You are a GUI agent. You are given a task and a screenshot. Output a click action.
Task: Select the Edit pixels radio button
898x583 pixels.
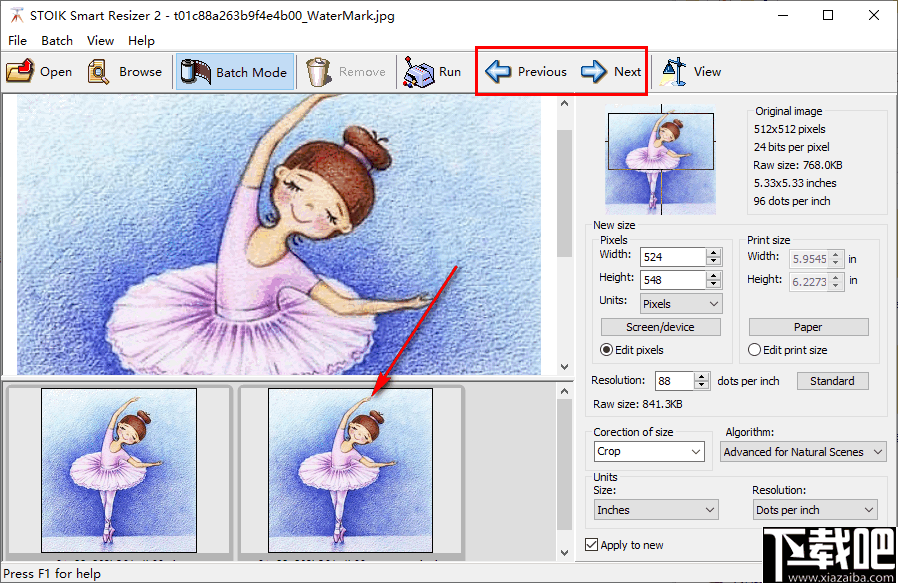pos(607,350)
